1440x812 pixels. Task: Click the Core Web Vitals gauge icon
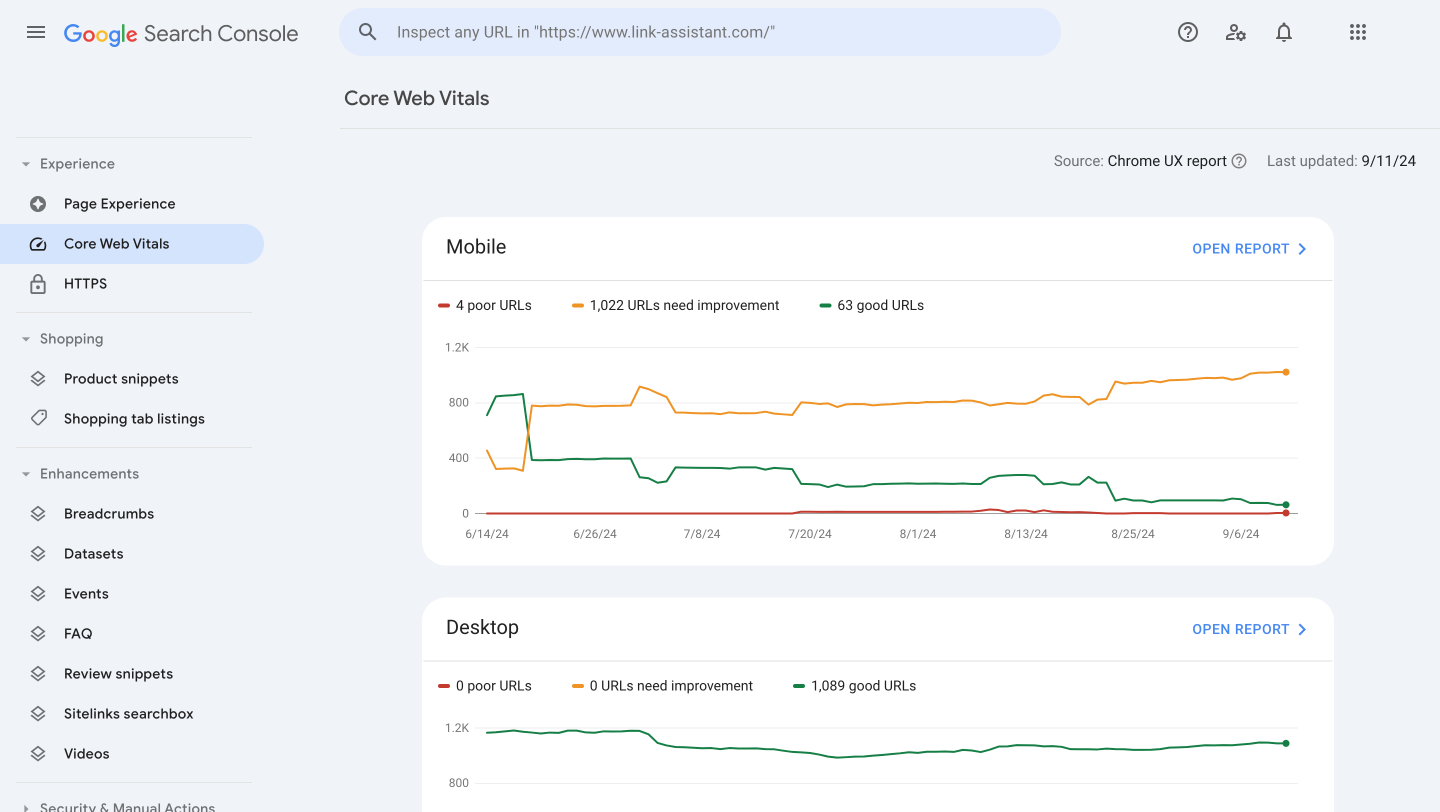(38, 244)
